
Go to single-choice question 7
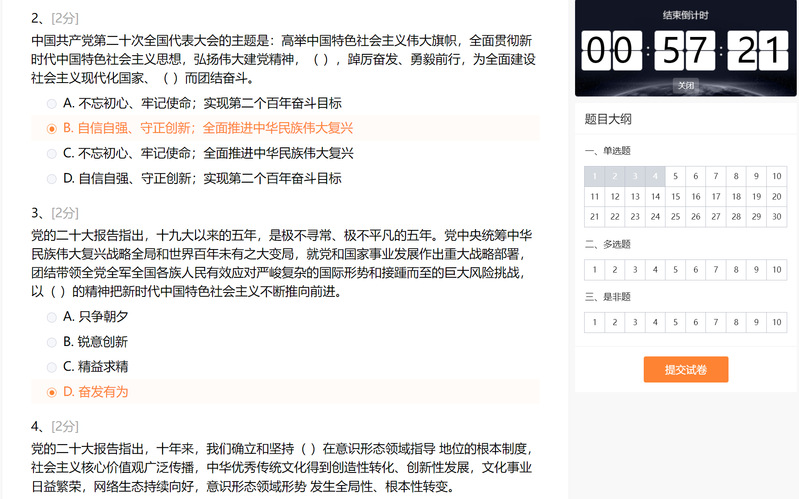click(x=716, y=176)
